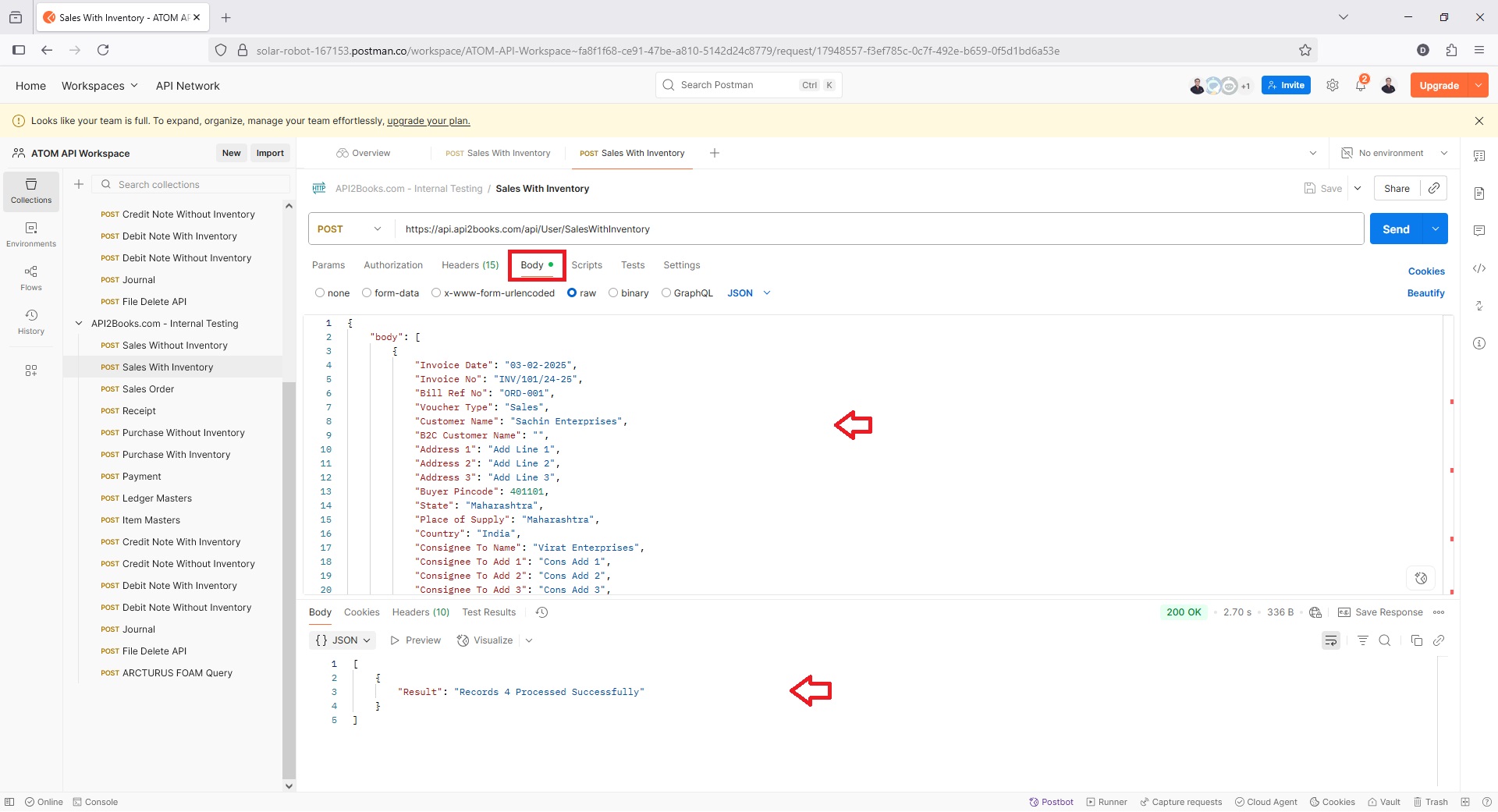Switch to the Tests tab
The width and height of the screenshot is (1498, 812).
[633, 265]
